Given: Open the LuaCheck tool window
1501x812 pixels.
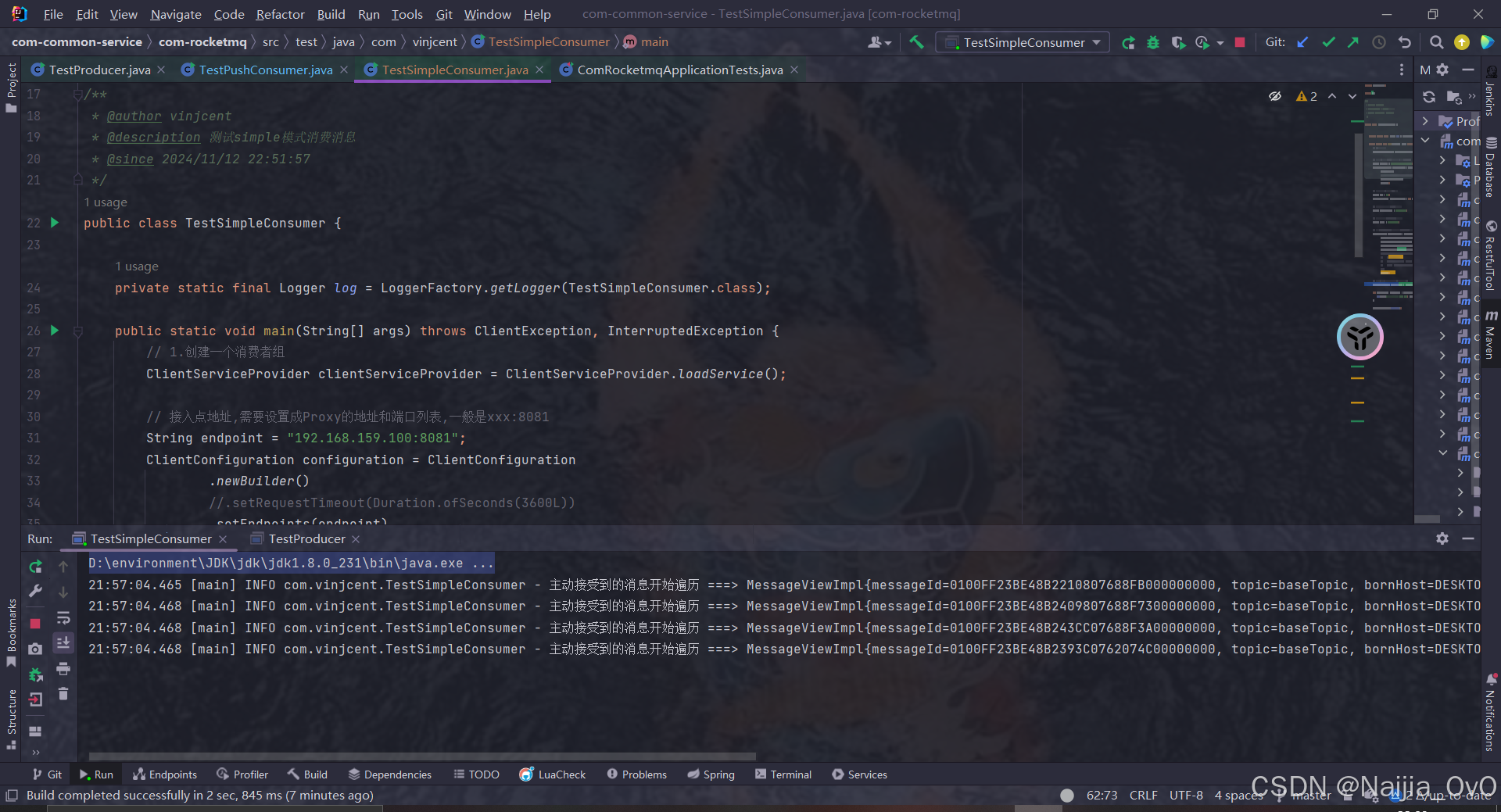Looking at the screenshot, I should pyautogui.click(x=552, y=774).
